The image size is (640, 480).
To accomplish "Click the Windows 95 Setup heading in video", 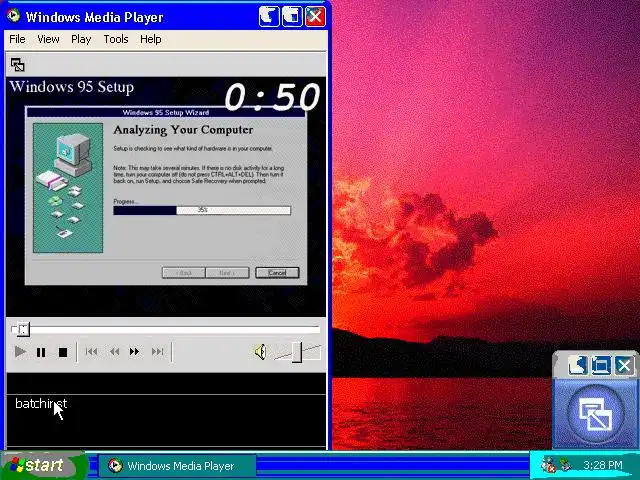I will pyautogui.click(x=72, y=87).
